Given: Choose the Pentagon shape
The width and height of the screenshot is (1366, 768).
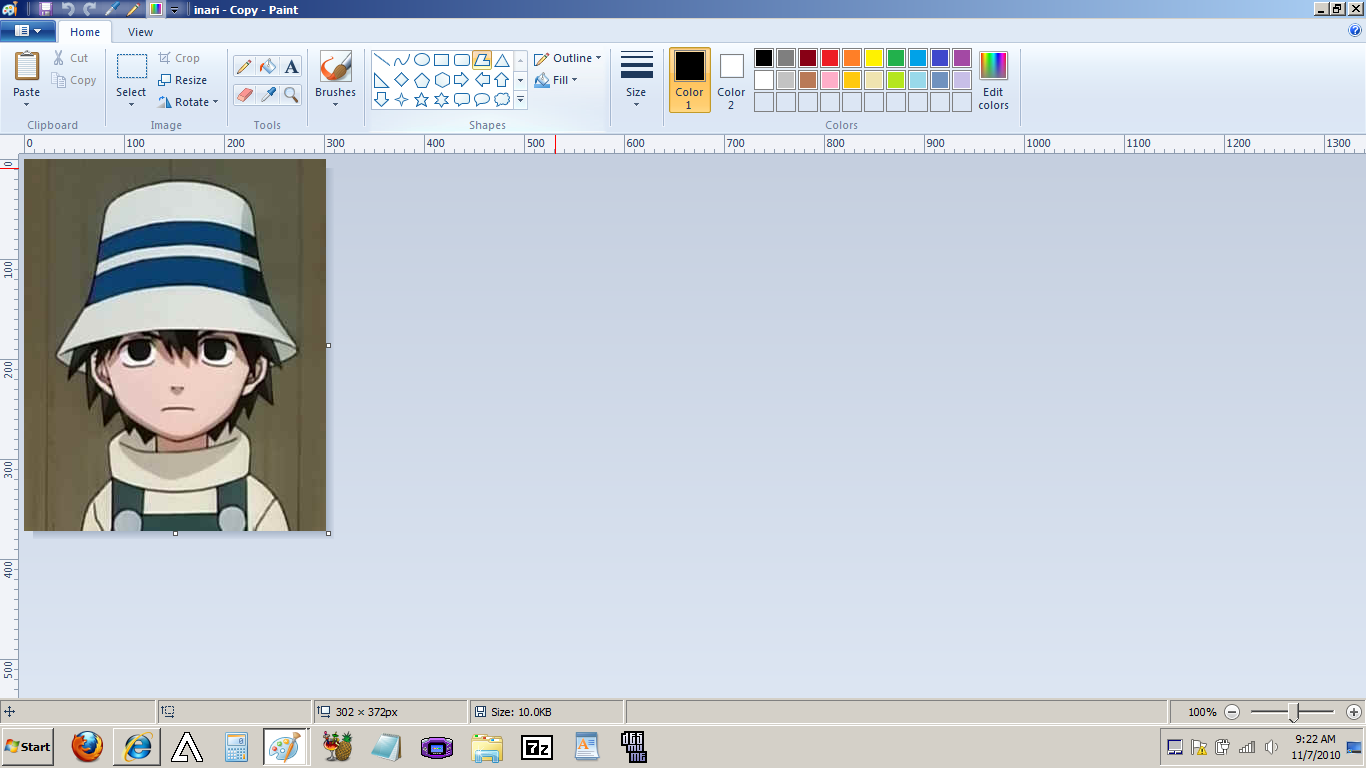Looking at the screenshot, I should (x=421, y=80).
